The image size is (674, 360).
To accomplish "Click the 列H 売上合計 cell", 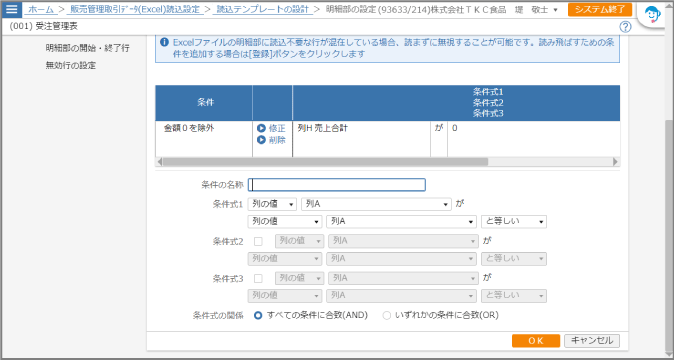I will [x=361, y=139].
